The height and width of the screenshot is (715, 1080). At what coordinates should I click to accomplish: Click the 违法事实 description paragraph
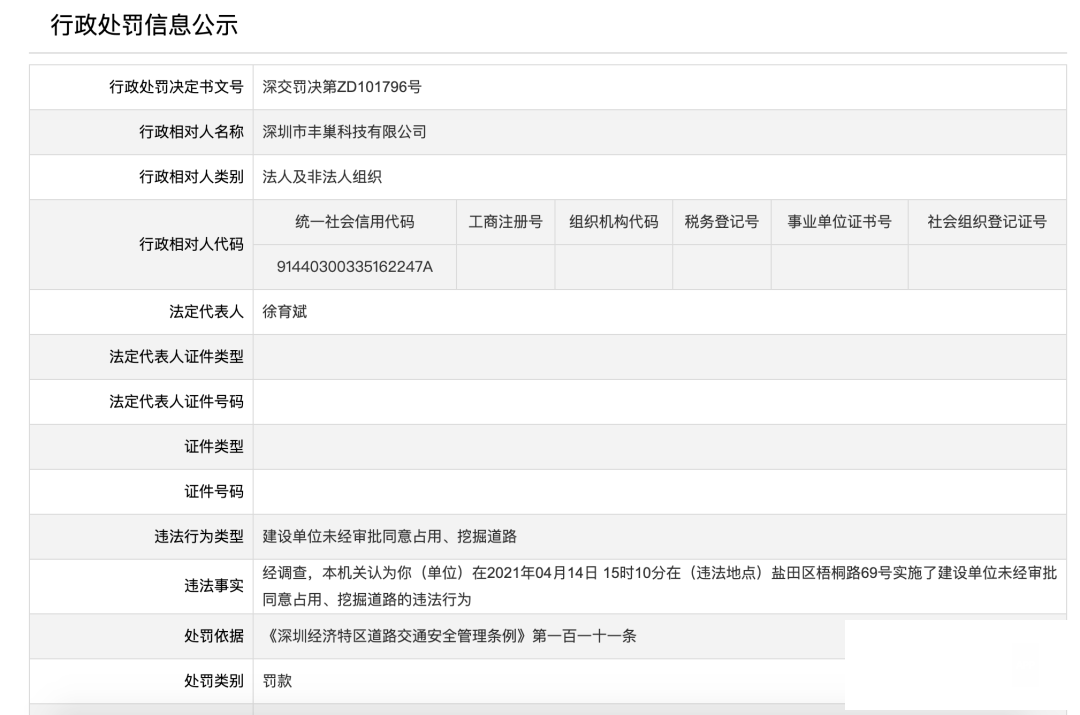point(658,586)
